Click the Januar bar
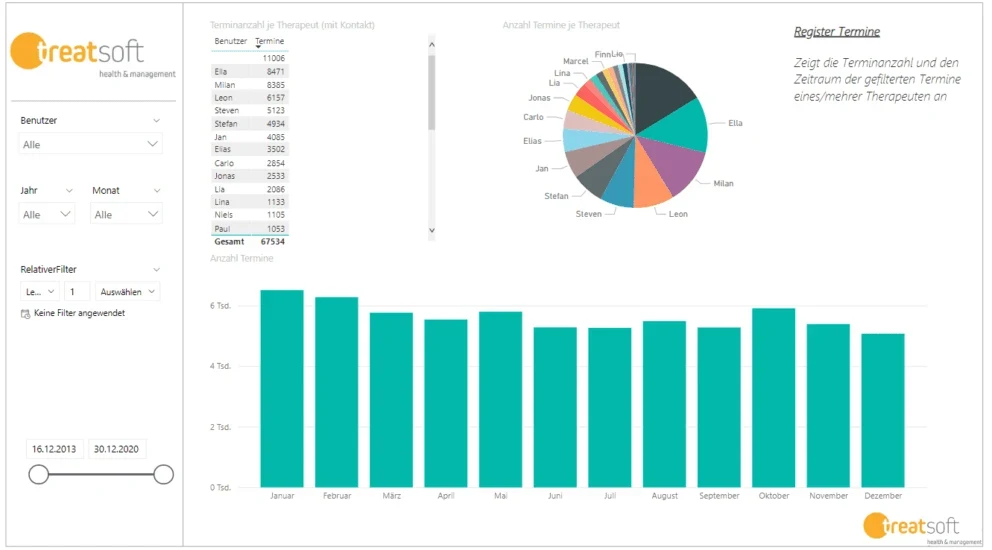Viewport: 992px width, 550px height. click(x=282, y=389)
